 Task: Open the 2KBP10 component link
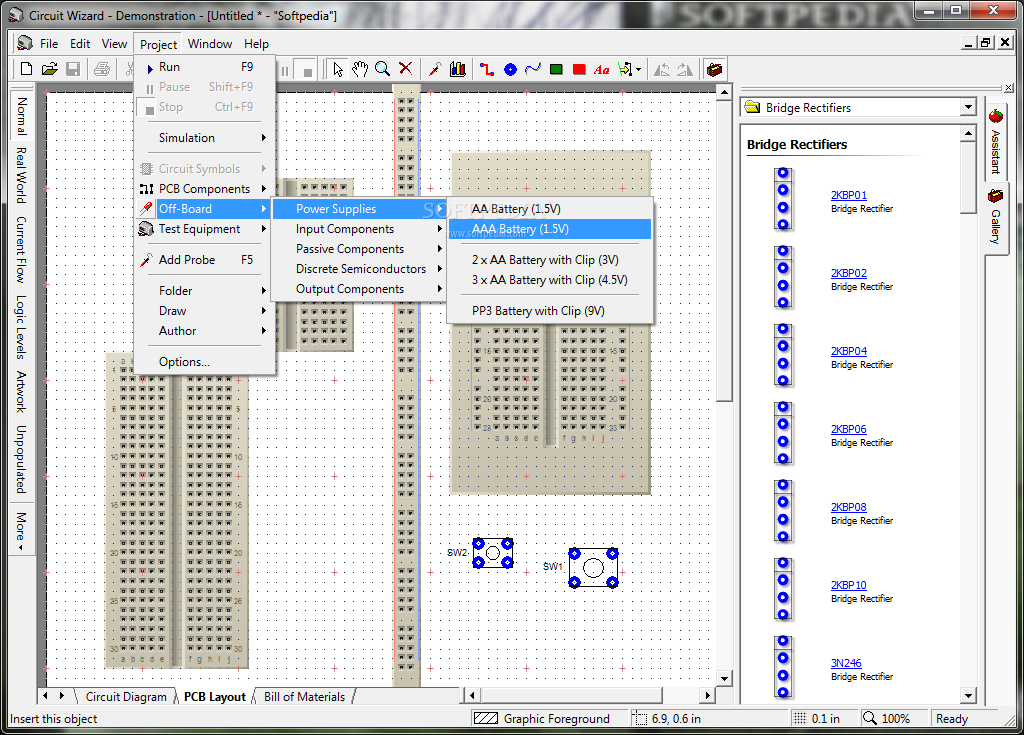click(x=848, y=585)
